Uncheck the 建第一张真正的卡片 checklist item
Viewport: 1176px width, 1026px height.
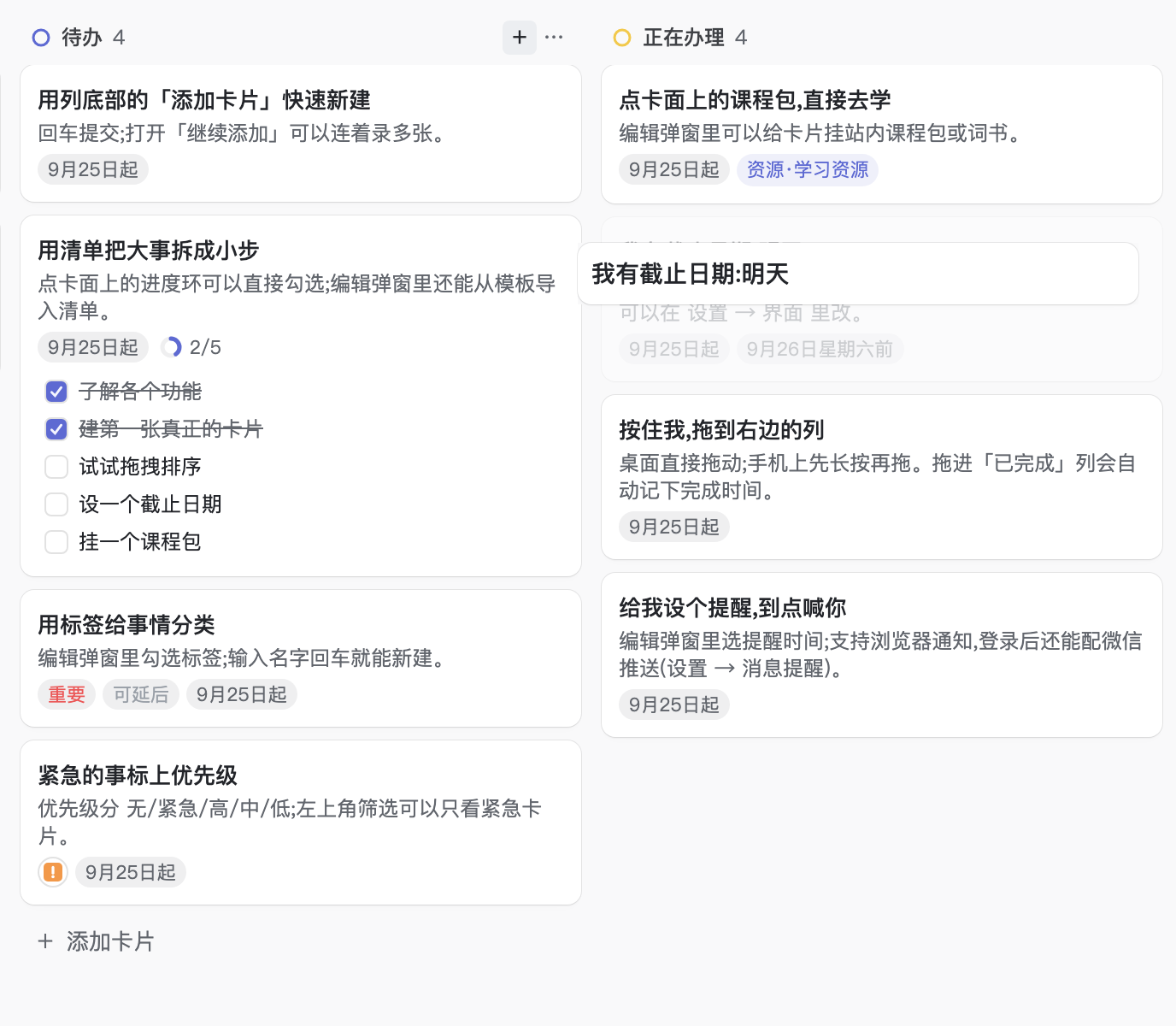(56, 429)
